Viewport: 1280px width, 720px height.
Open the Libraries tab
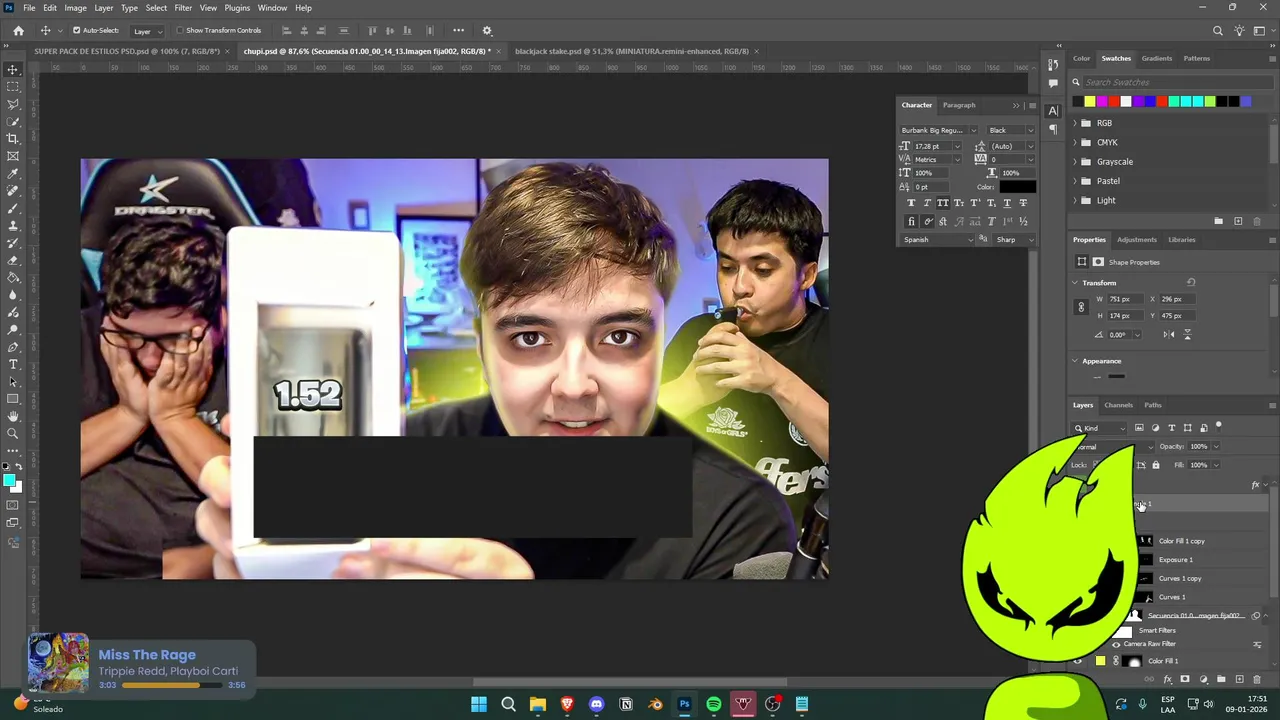click(x=1181, y=240)
